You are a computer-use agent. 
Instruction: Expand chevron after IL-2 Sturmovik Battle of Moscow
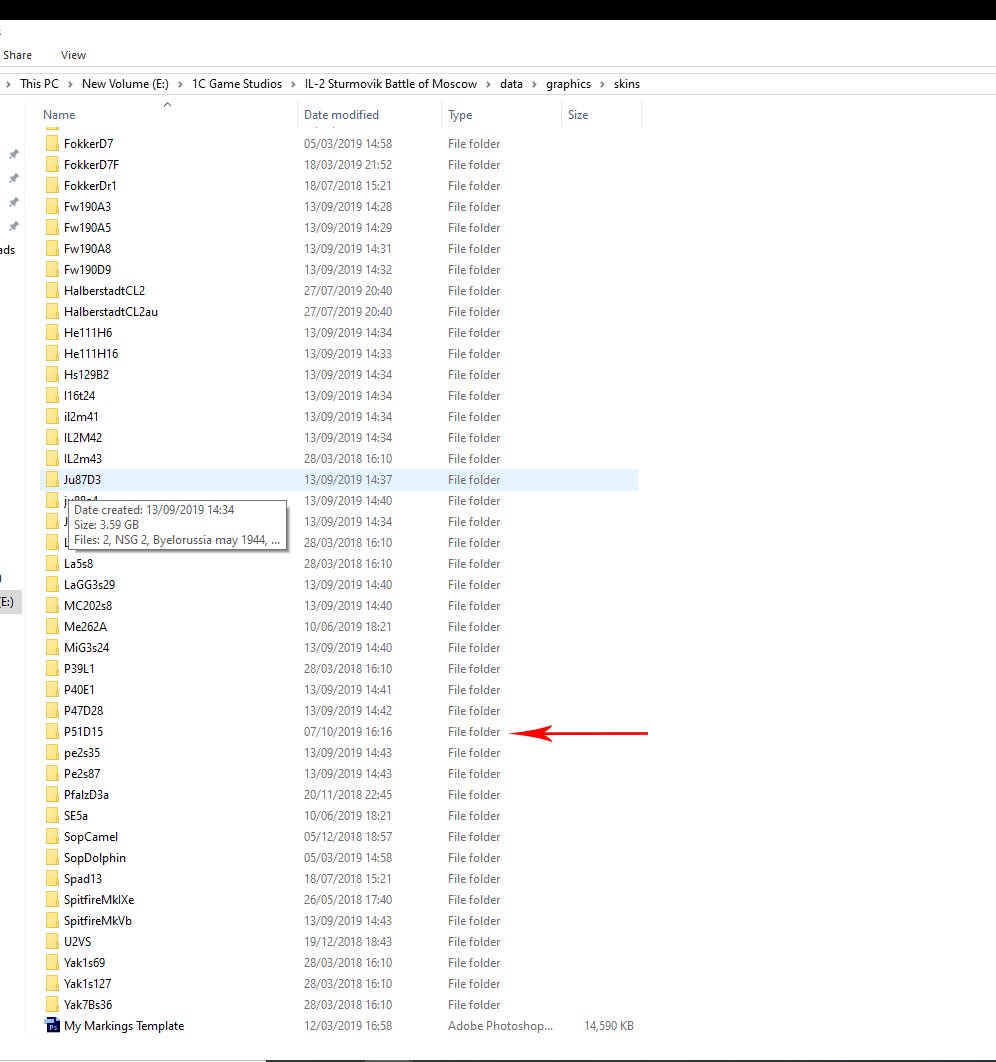pyautogui.click(x=489, y=85)
